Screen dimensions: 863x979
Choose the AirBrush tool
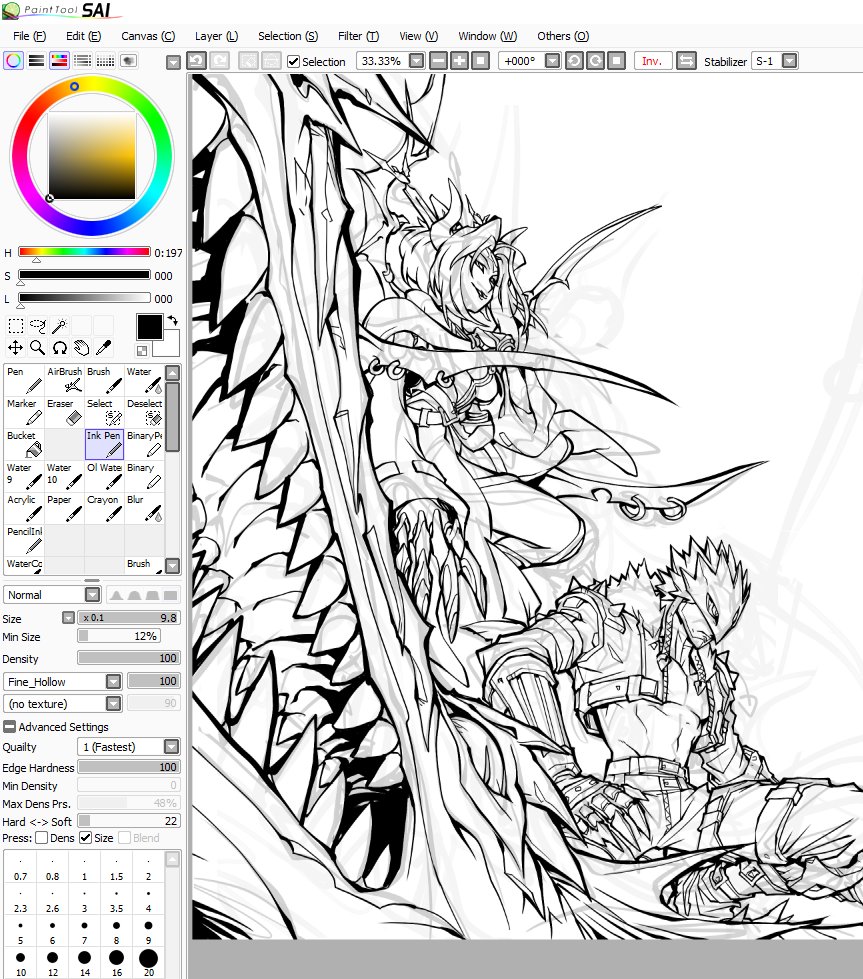point(64,380)
